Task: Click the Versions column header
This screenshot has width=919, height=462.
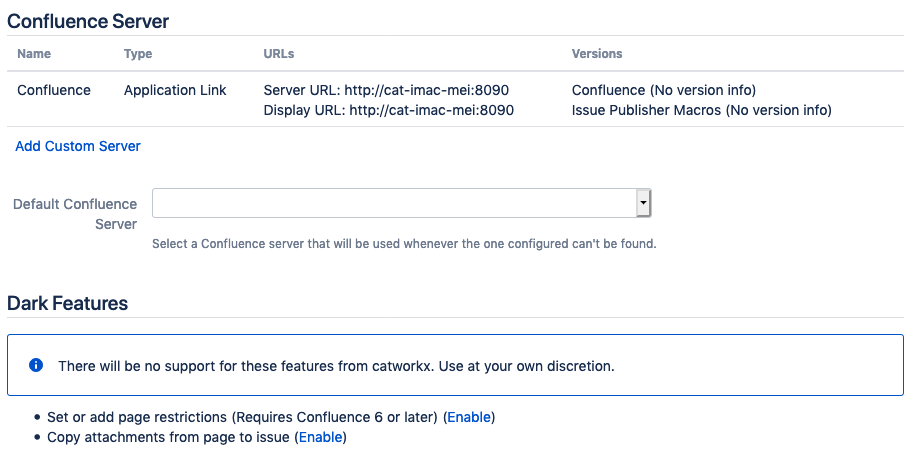Action: 597,53
